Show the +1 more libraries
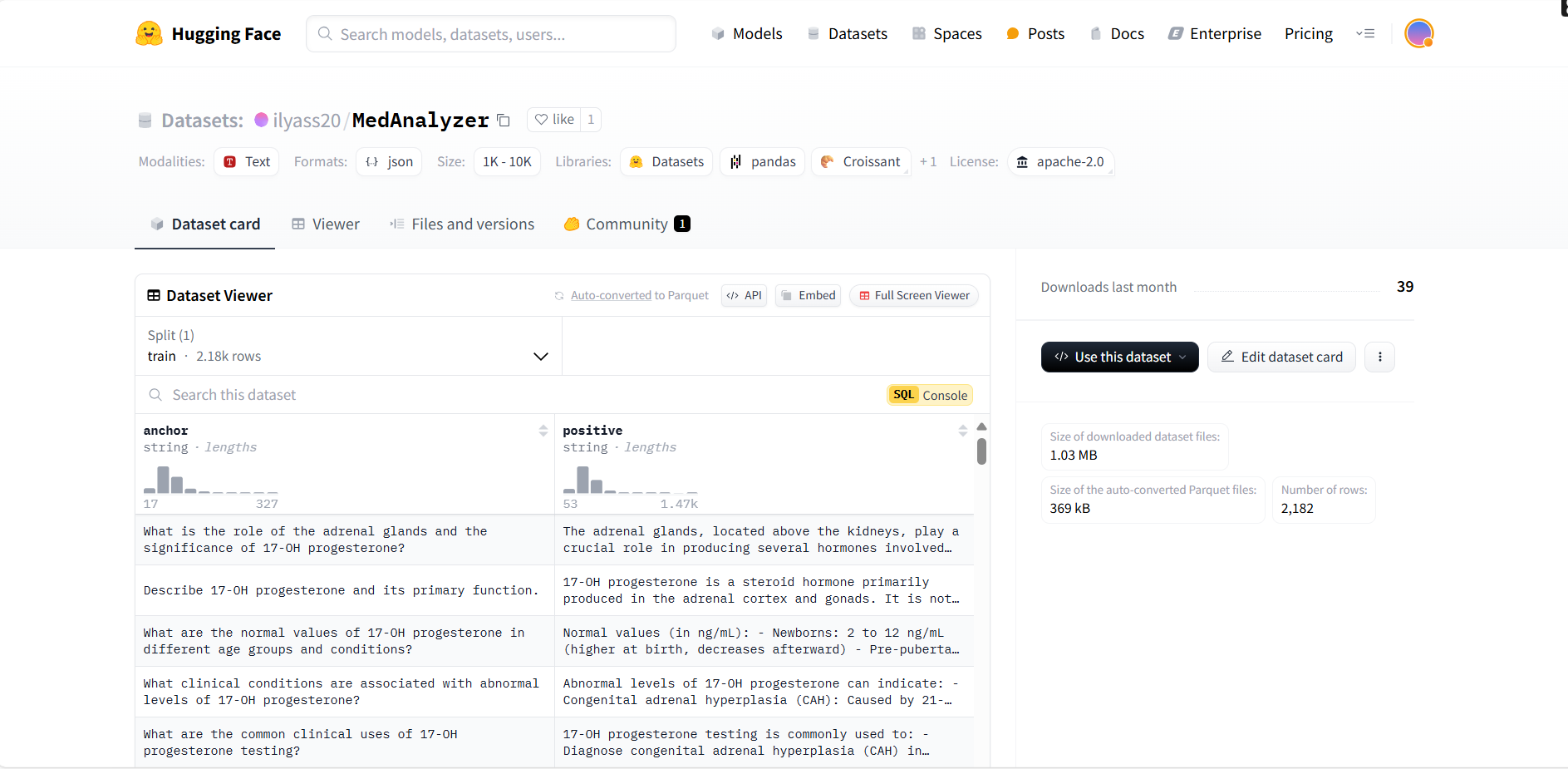Screen dimensions: 1568x769 (x=928, y=161)
